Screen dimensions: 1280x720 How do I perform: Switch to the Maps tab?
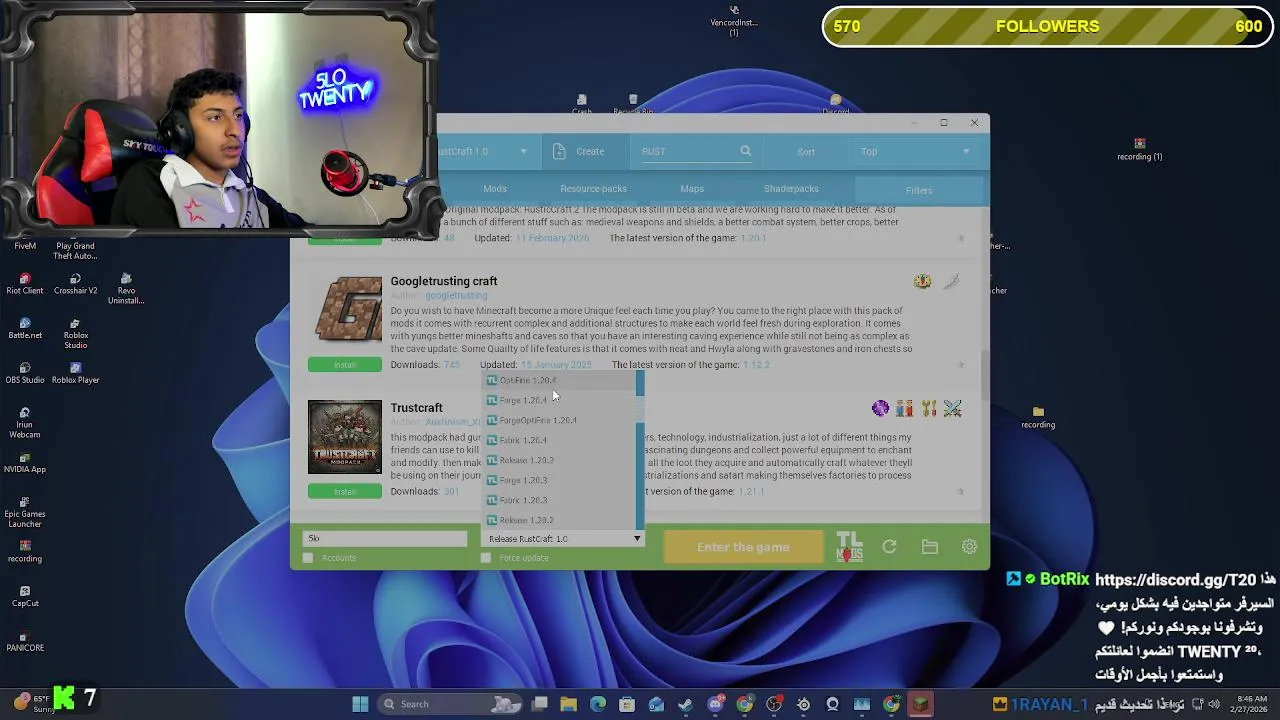(x=692, y=189)
